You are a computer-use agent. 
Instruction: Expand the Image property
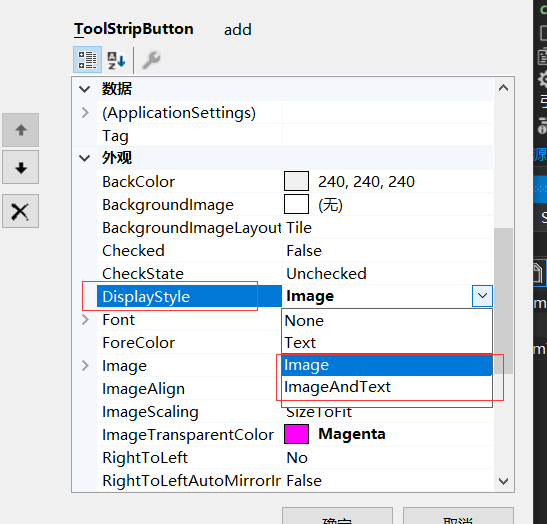tap(85, 366)
